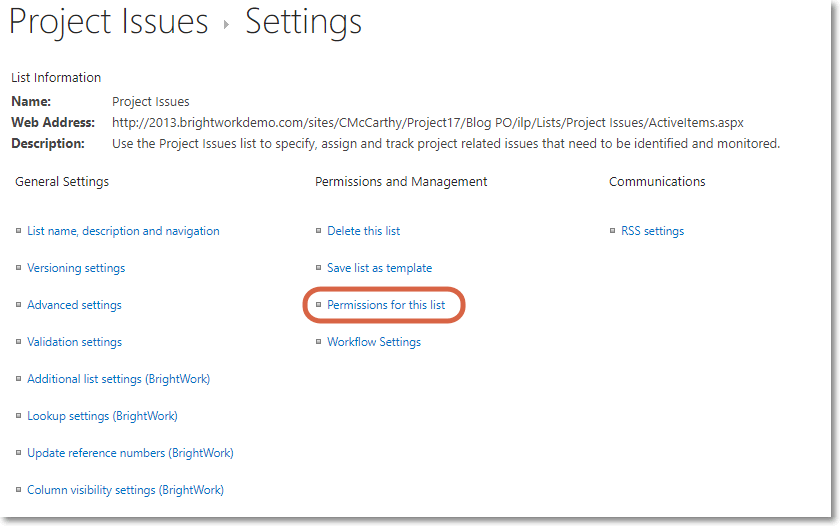Open Additional list settings (BrightWork)

(118, 379)
